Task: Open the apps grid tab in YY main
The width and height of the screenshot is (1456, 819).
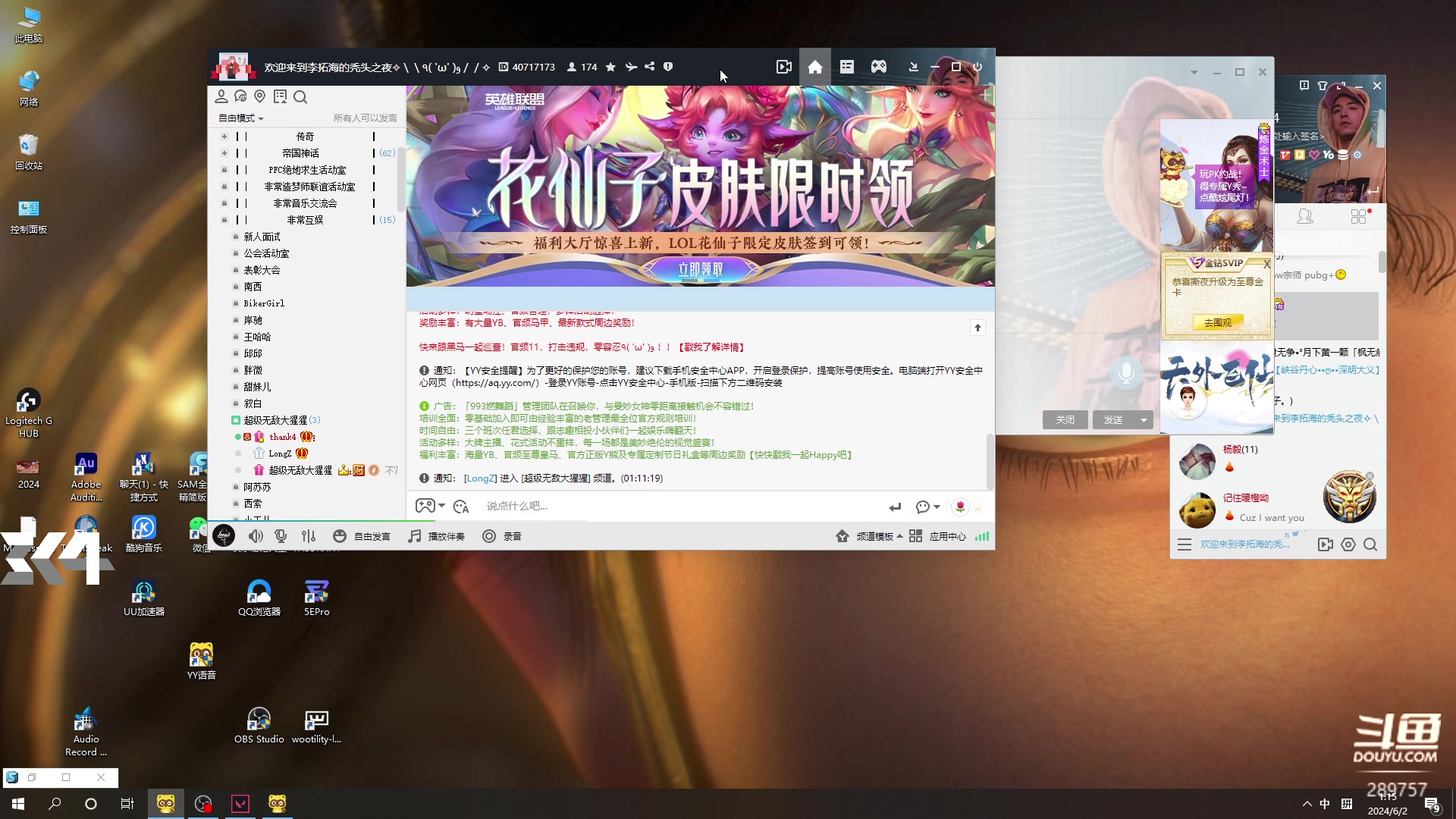Action: pyautogui.click(x=1358, y=217)
